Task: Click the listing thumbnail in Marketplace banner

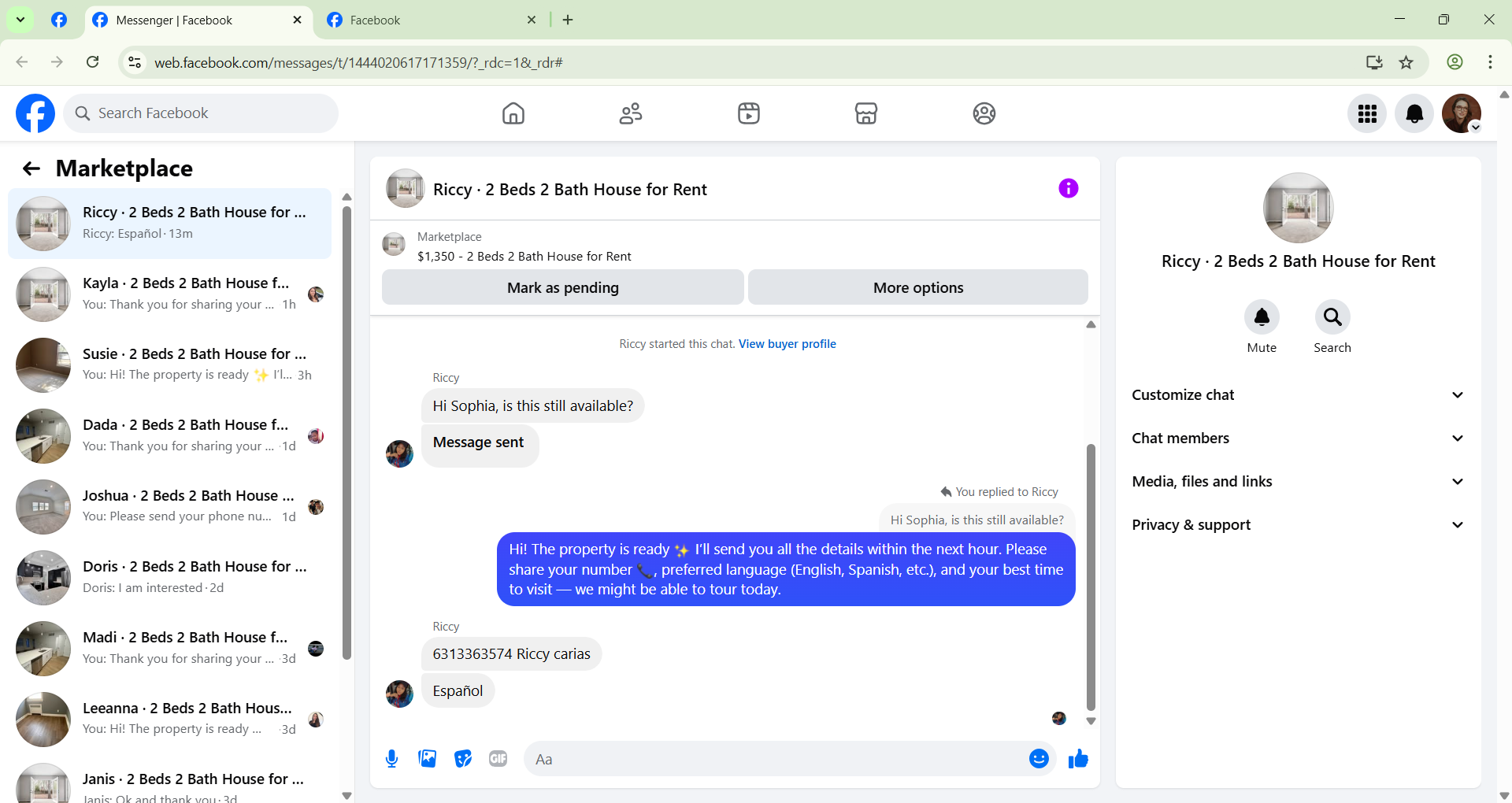Action: (x=394, y=244)
